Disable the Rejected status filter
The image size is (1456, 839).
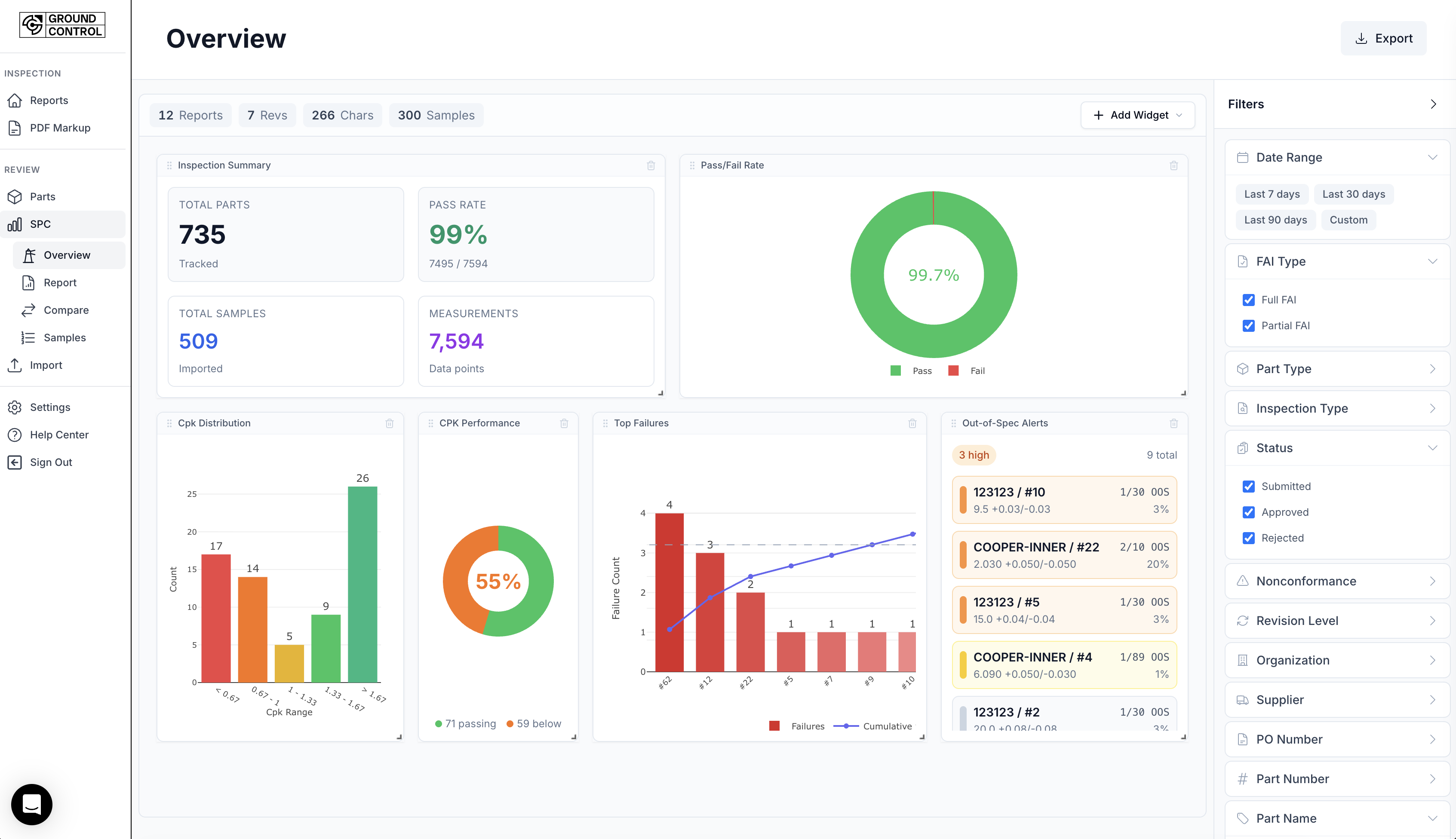1248,538
